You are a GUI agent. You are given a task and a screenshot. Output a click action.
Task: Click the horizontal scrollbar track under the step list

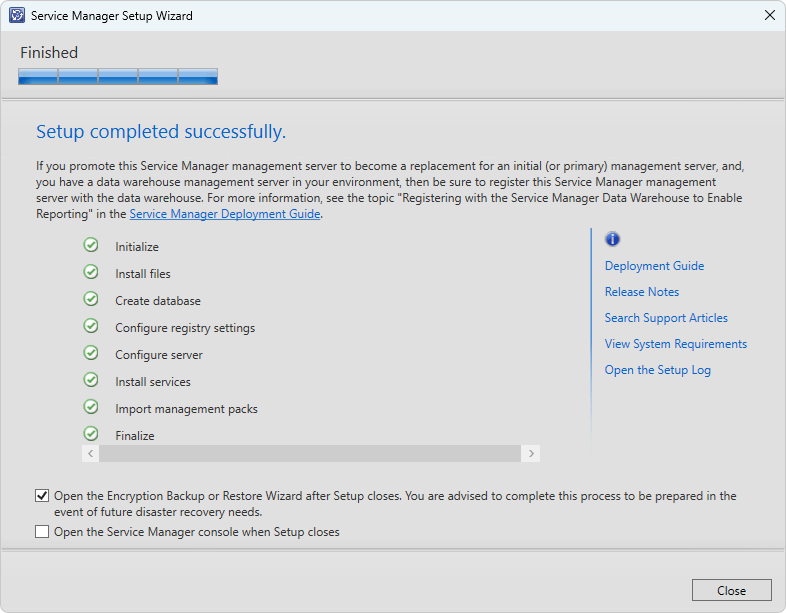point(310,454)
